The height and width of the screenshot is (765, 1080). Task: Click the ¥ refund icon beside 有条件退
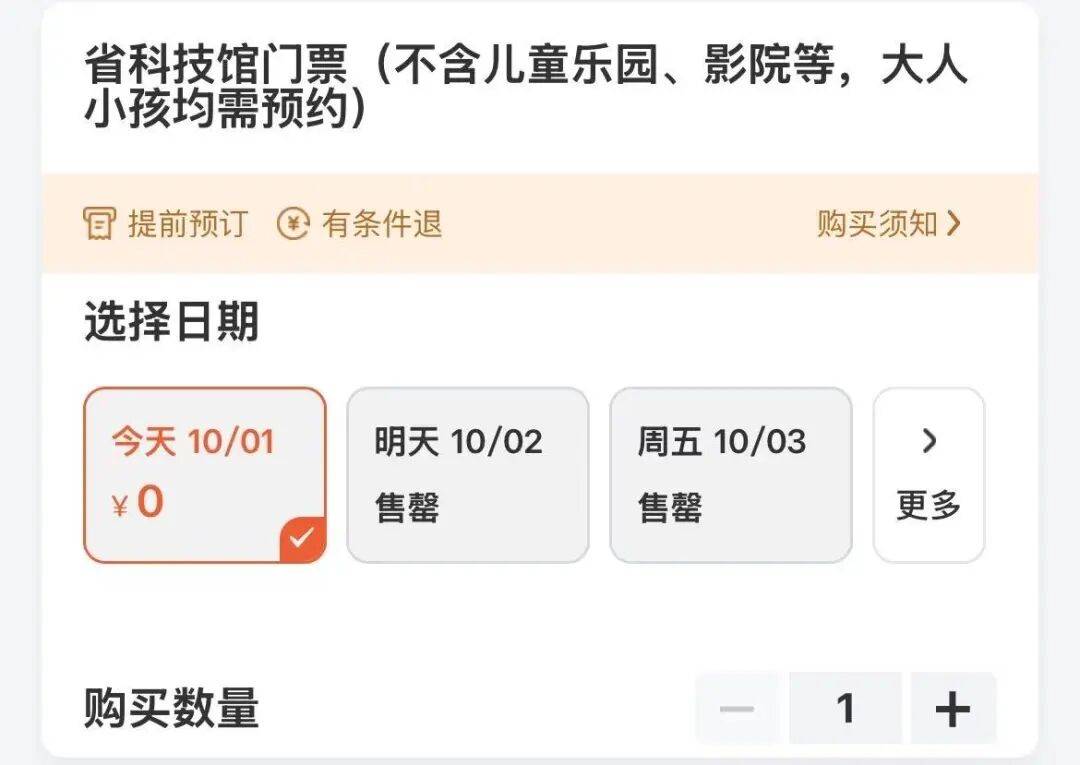(292, 224)
